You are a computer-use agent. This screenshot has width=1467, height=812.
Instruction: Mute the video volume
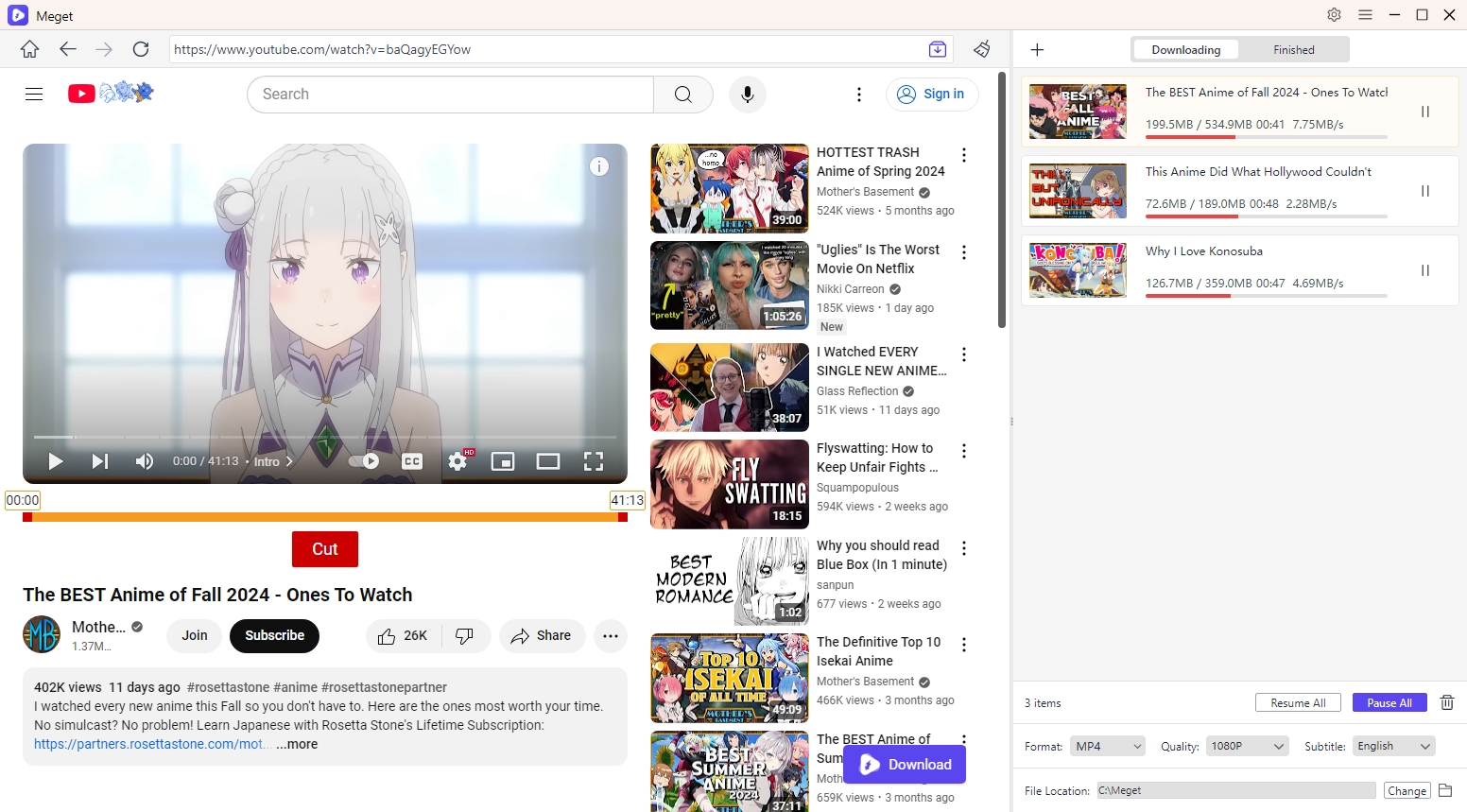145,461
